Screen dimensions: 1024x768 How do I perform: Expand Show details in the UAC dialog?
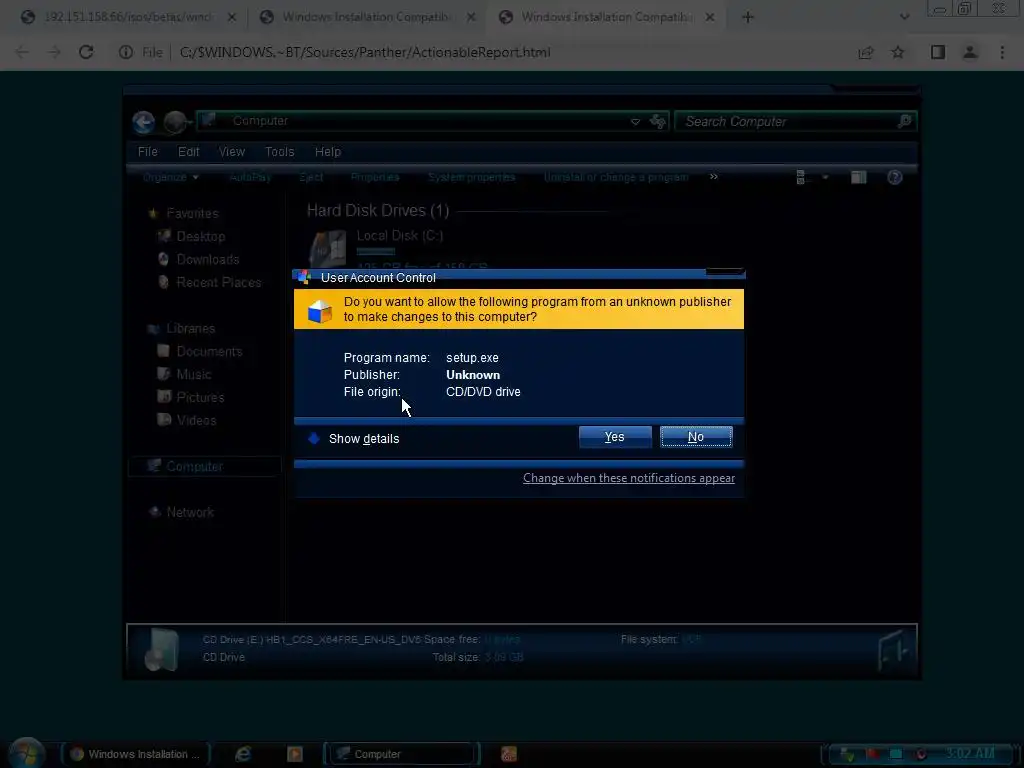click(353, 439)
